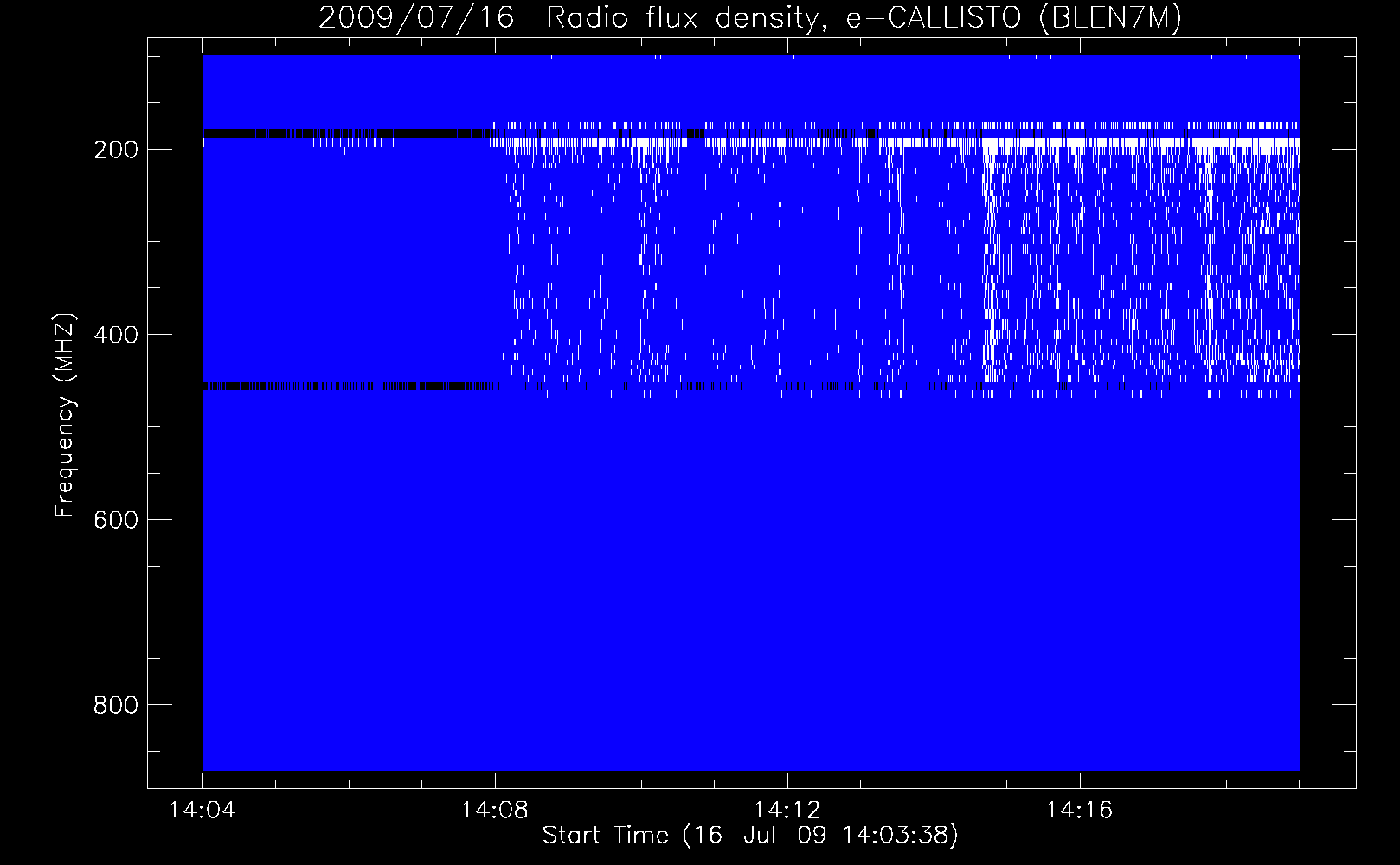Click the 14:16 time tick label
This screenshot has width=1400, height=865.
[1080, 811]
